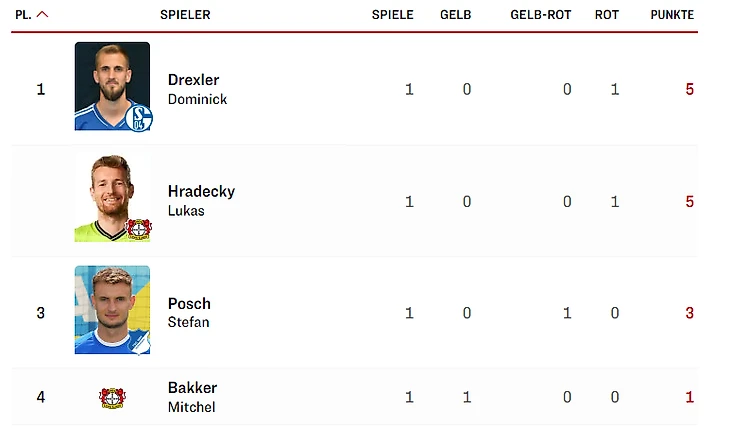The height and width of the screenshot is (430, 730).
Task: Sort by SPIELE column header
Action: tap(392, 15)
